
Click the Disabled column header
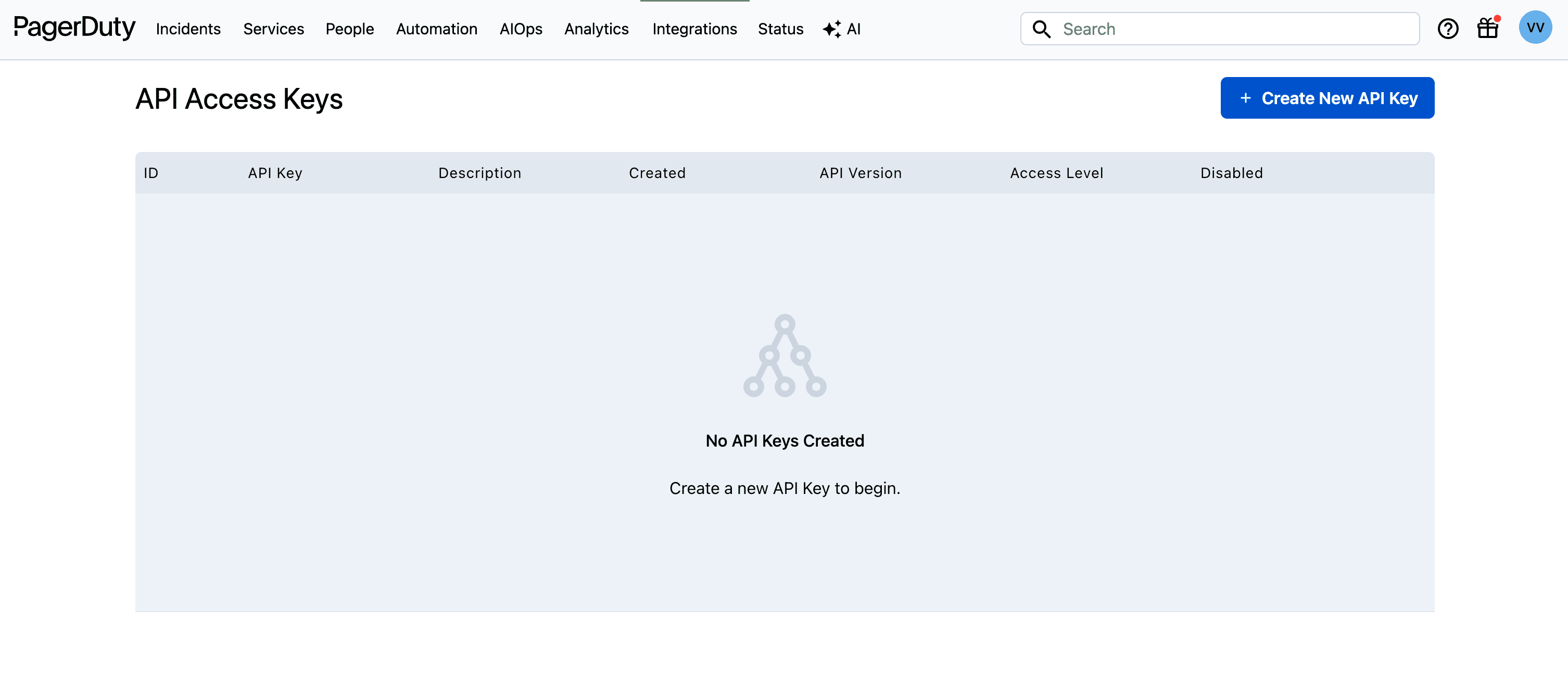point(1231,173)
